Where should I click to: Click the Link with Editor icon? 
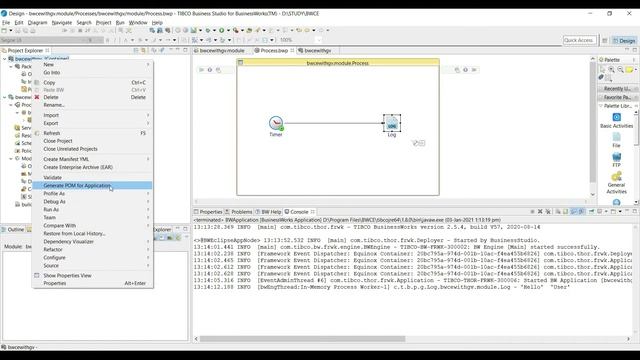point(143,50)
